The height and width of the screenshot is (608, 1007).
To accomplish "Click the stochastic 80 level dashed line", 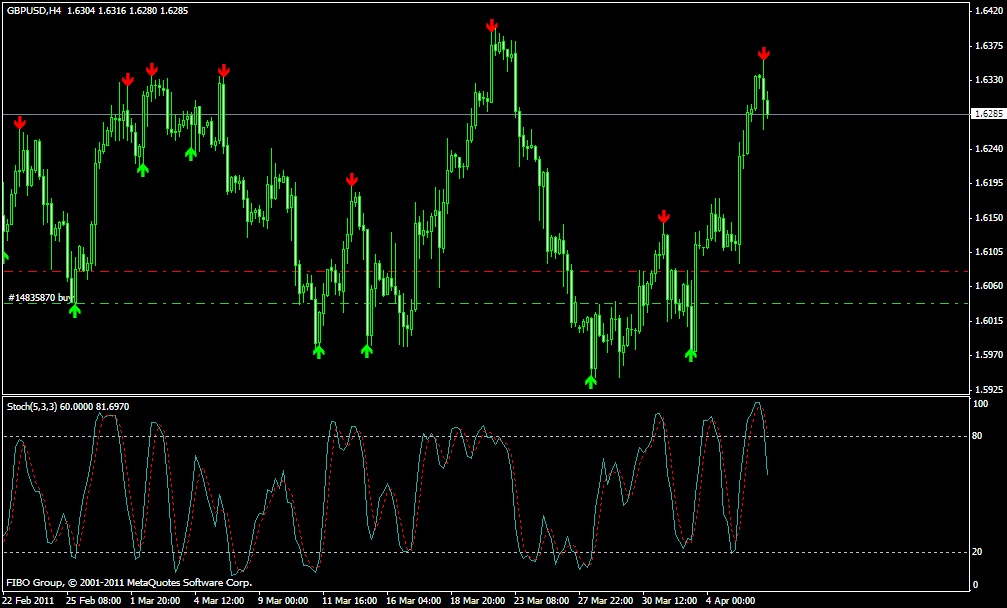I will [x=486, y=437].
